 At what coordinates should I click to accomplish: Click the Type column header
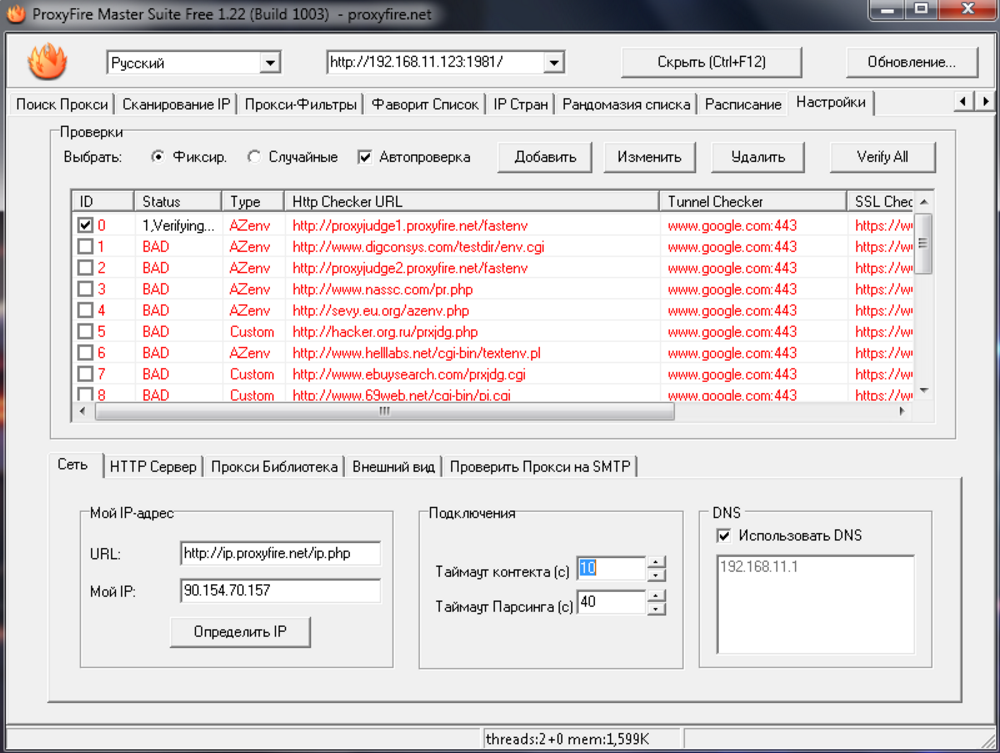click(252, 201)
